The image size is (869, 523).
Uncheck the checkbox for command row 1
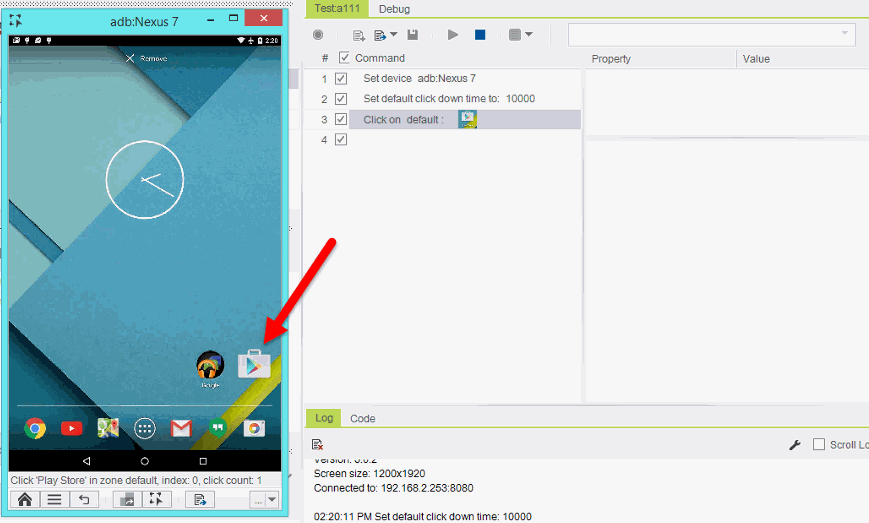tap(341, 78)
